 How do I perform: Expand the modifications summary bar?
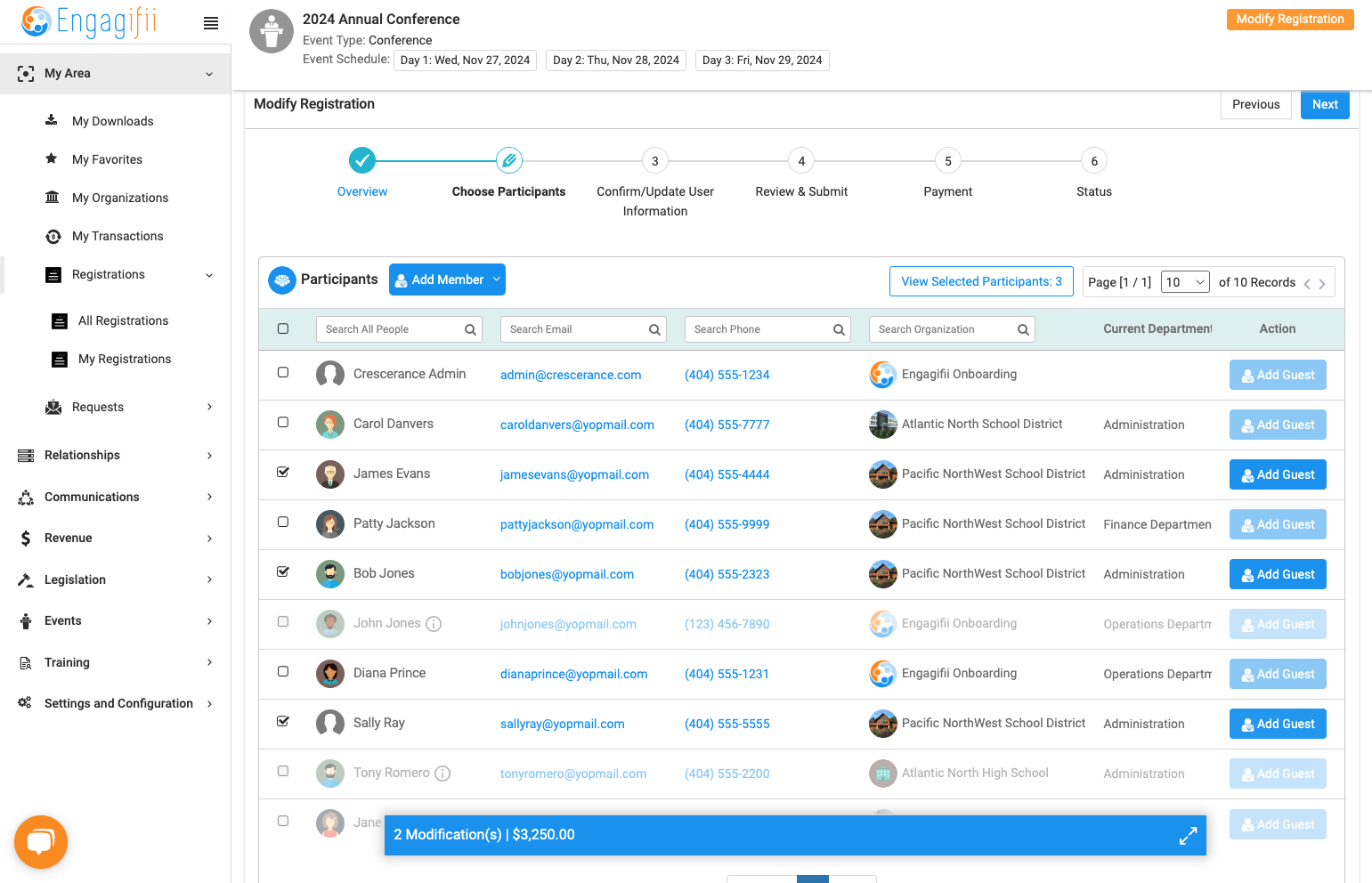(x=1188, y=836)
